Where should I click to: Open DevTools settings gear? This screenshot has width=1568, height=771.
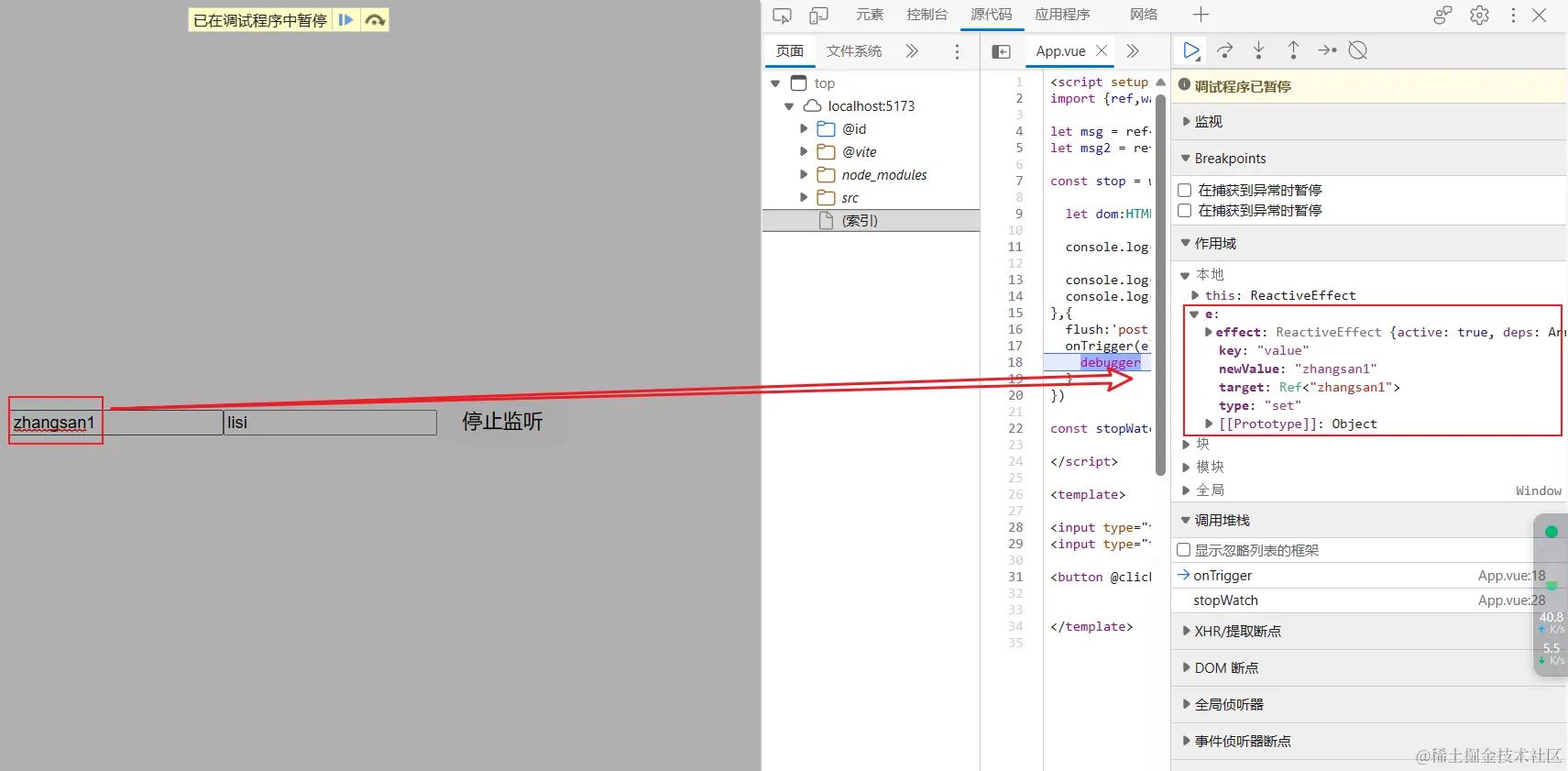1479,16
